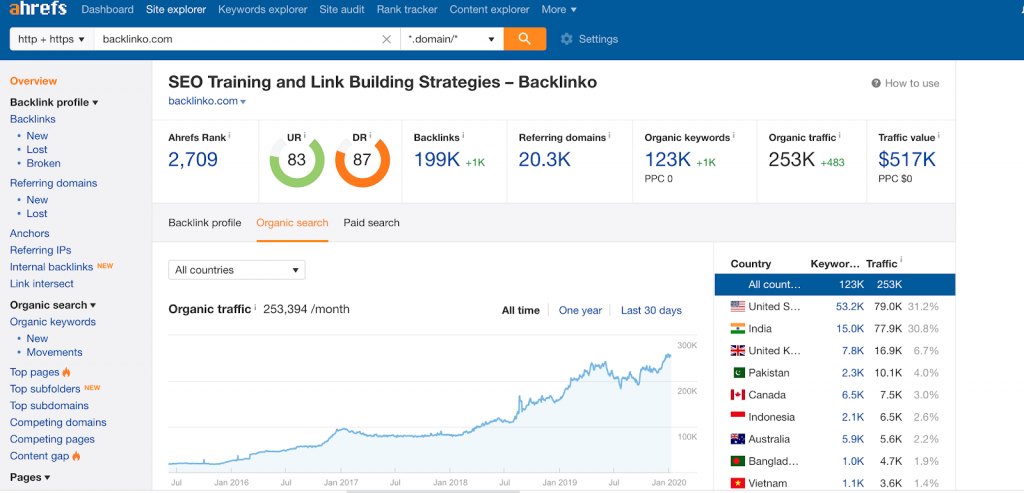1024x493 pixels.
Task: Click the United Kingdom flag icon
Action: [x=737, y=351]
